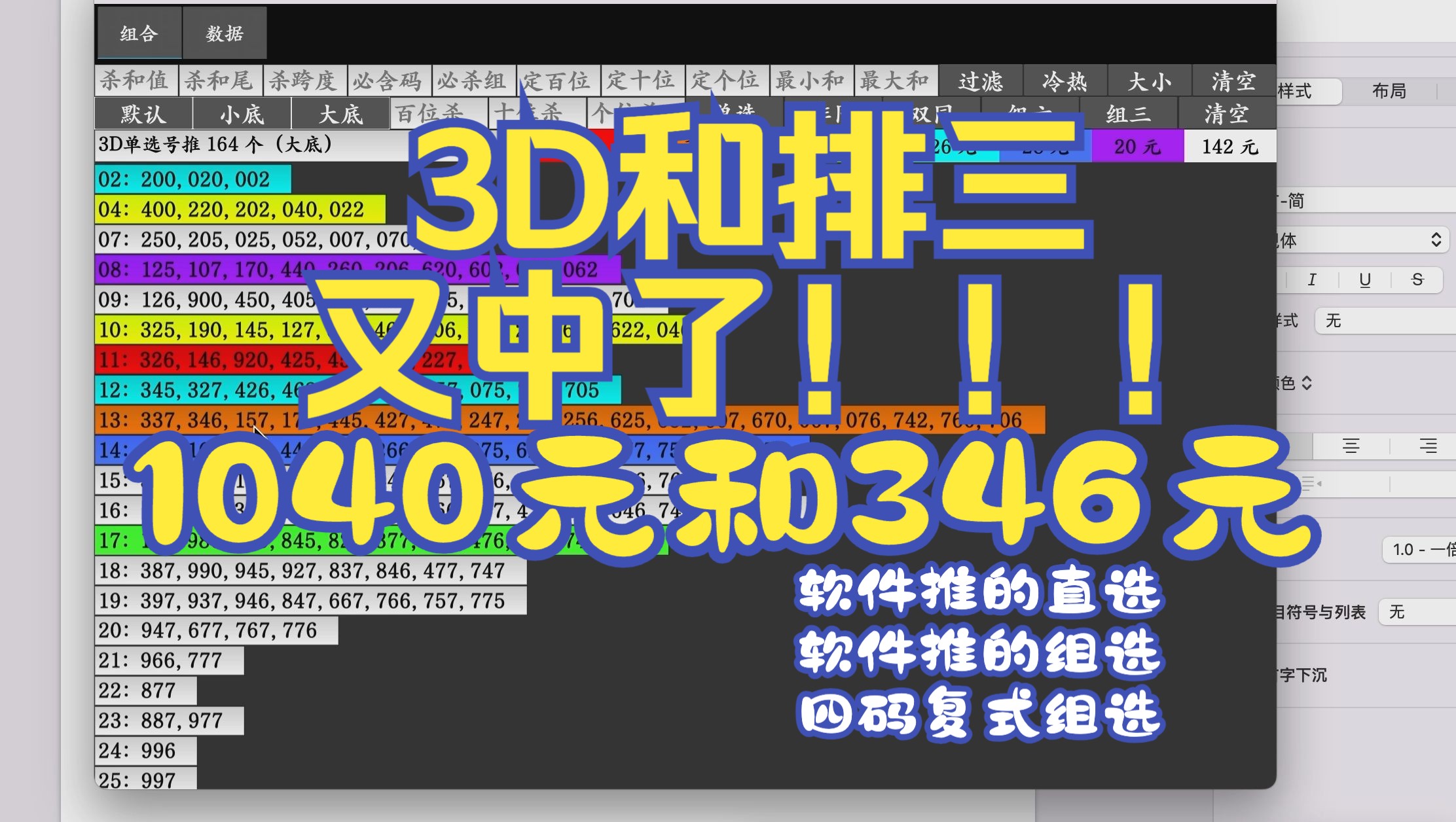Click the 冷热 button
The width and height of the screenshot is (1456, 822).
pos(1065,81)
